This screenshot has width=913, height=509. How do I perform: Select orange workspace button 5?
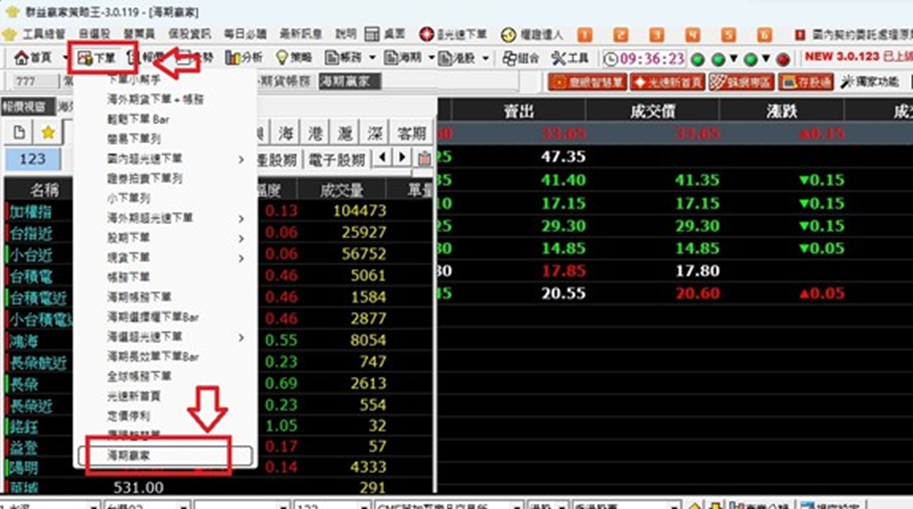[x=729, y=35]
